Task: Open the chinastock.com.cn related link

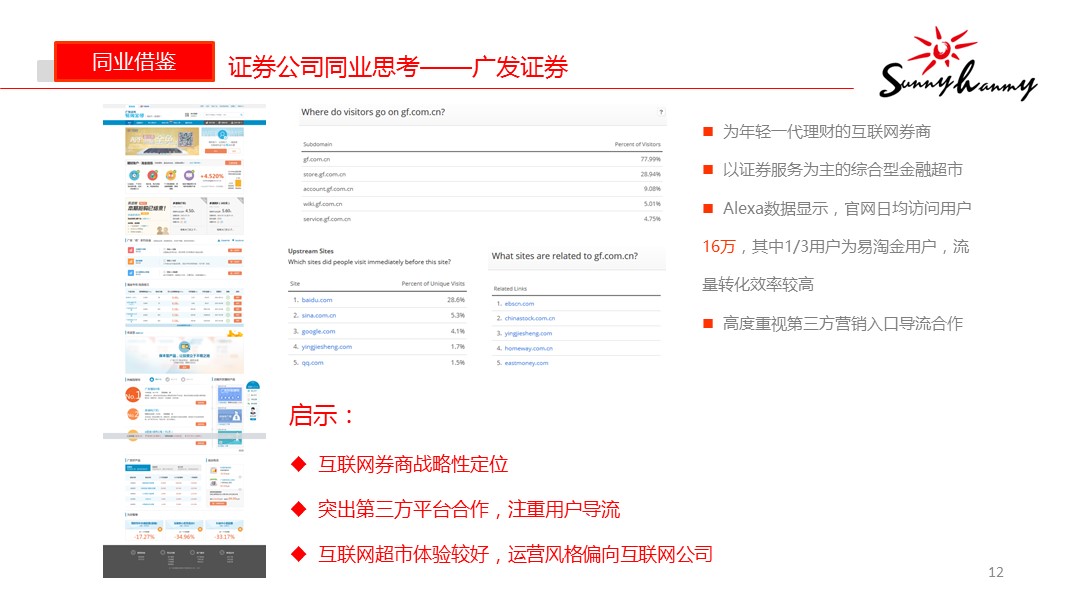Action: [529, 318]
